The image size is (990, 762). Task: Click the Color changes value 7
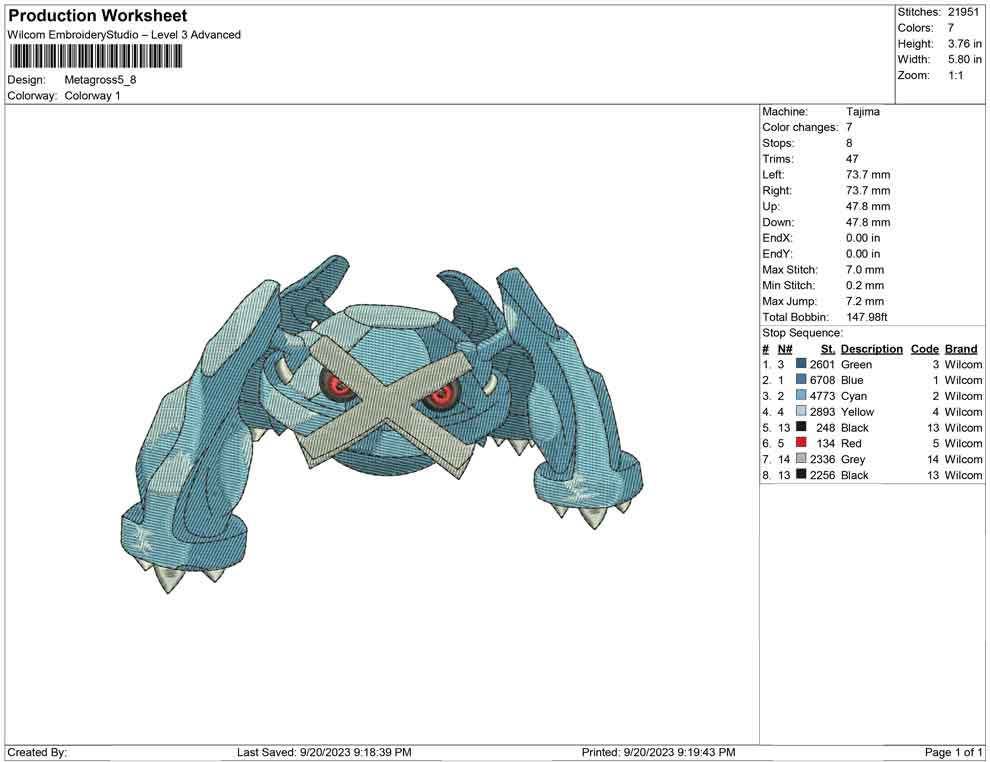pos(849,128)
